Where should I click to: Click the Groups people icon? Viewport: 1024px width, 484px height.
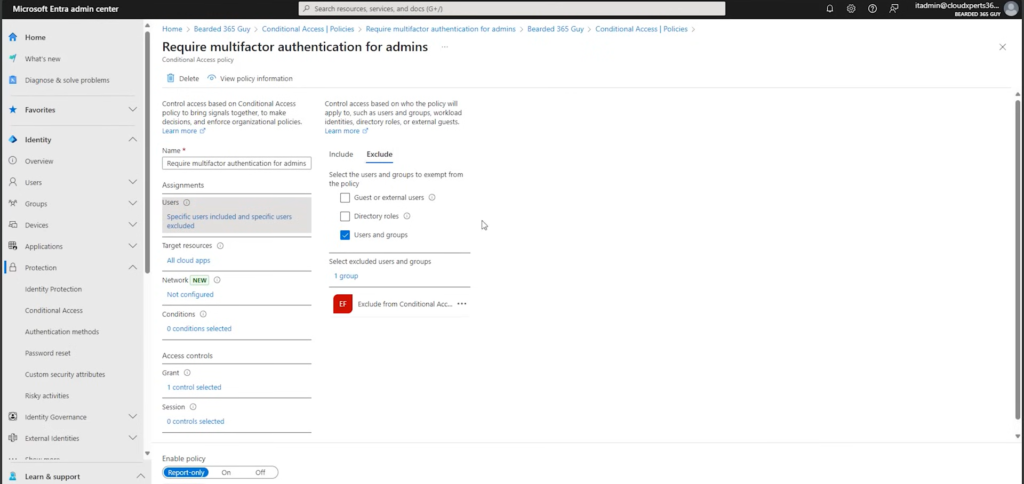click(x=12, y=204)
